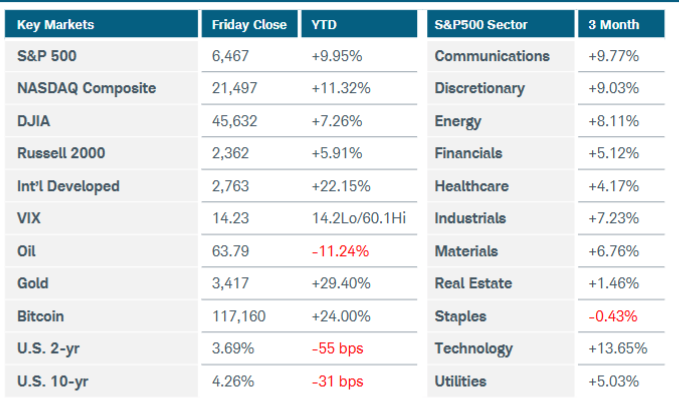Click the 3 Month column header
The image size is (679, 402).
(x=614, y=24)
